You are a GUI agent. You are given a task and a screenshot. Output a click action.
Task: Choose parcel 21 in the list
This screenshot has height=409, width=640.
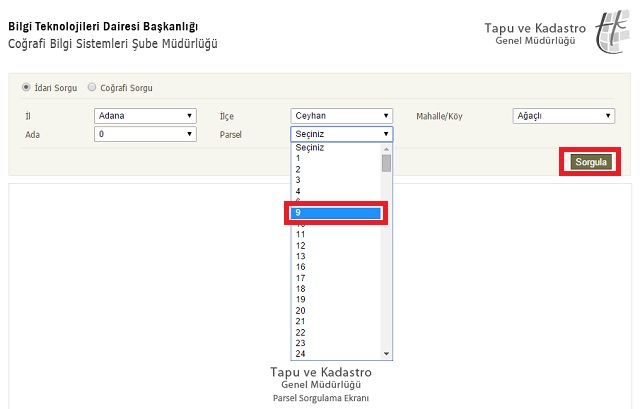[x=336, y=321]
